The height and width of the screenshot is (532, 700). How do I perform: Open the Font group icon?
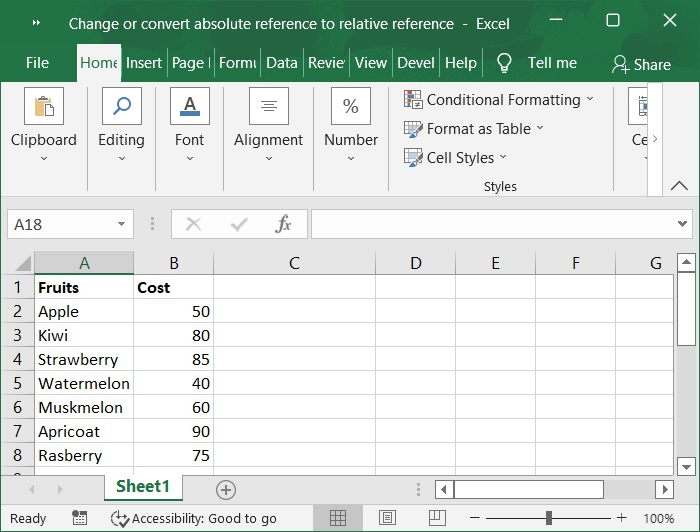[189, 106]
